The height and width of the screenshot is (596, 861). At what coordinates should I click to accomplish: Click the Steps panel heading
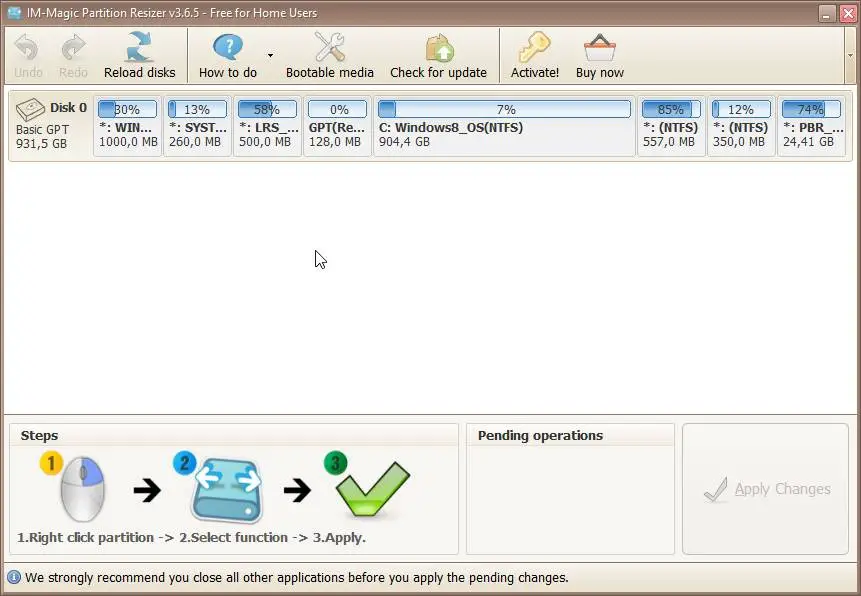(39, 436)
